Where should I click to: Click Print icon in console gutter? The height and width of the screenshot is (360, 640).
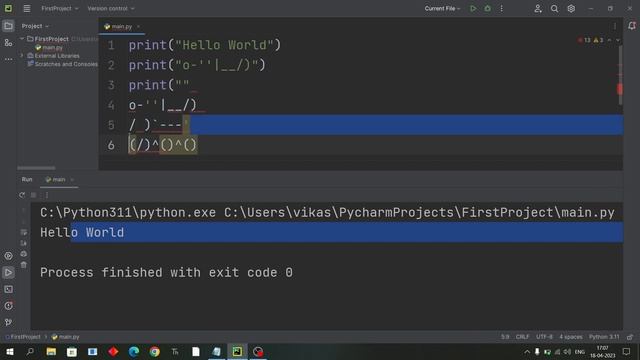(x=24, y=254)
